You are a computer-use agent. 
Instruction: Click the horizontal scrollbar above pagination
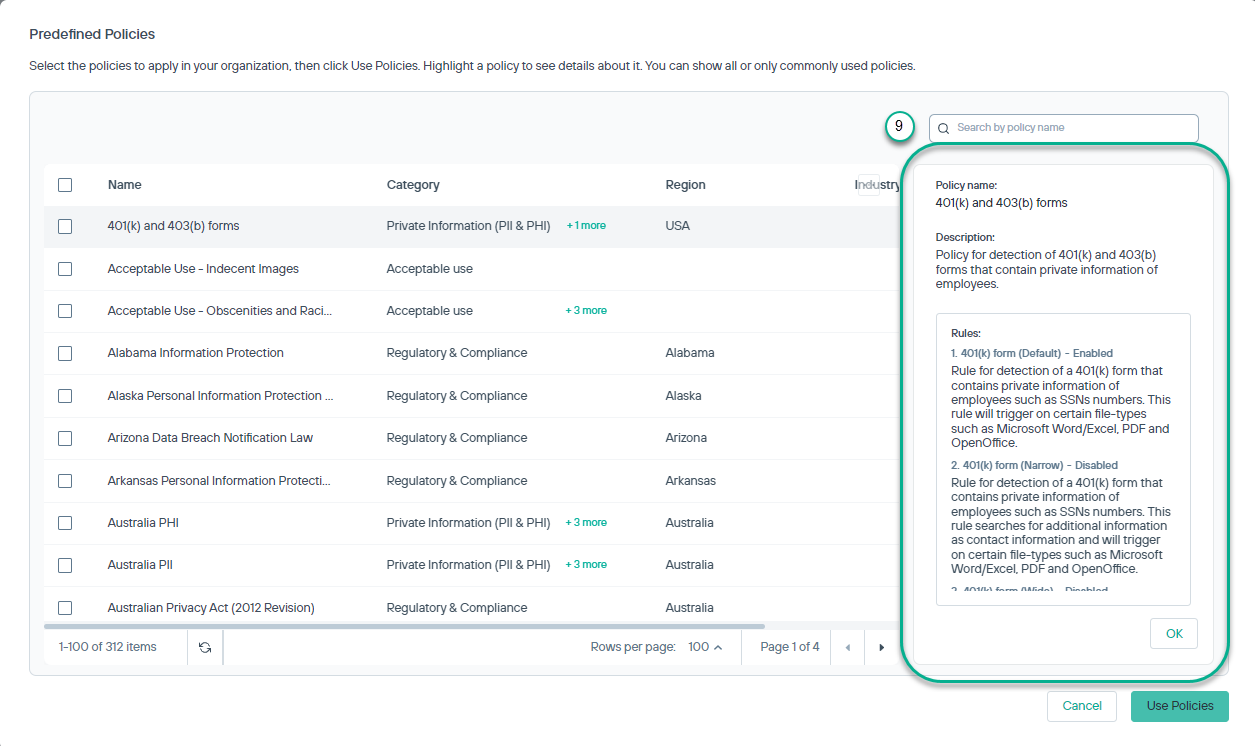tap(400, 625)
